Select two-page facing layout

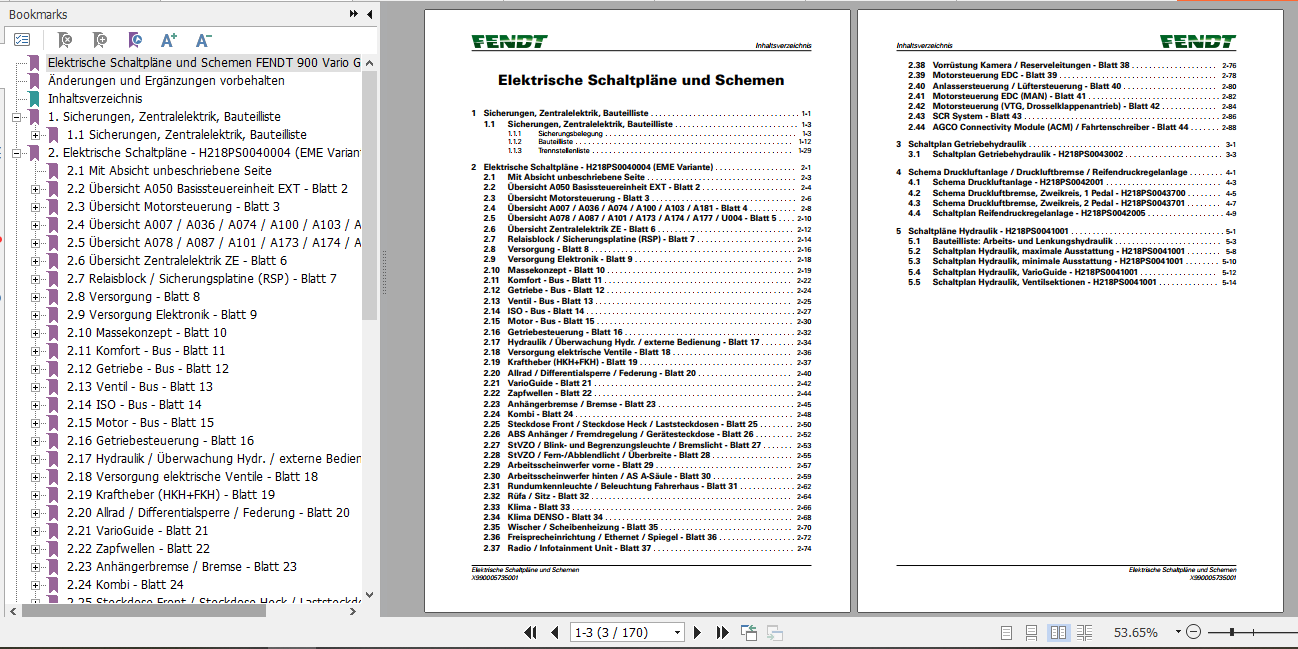coord(1059,632)
